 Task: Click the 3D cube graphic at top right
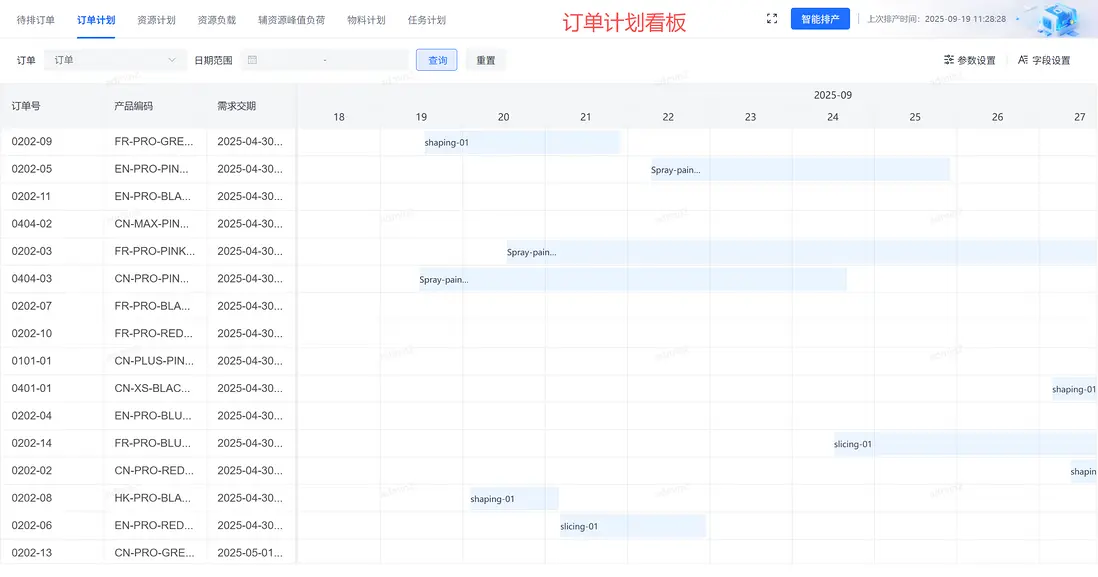(1058, 19)
